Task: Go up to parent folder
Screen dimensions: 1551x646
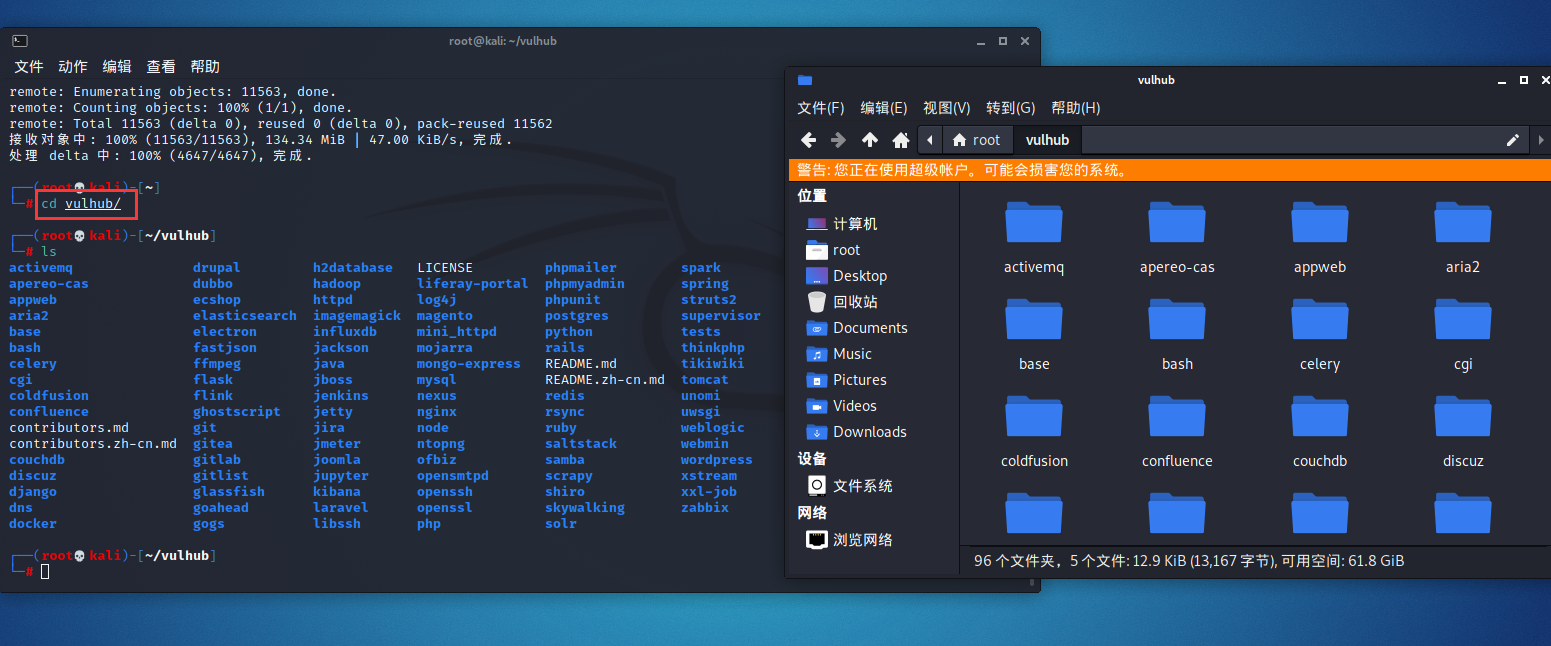Action: click(x=870, y=140)
